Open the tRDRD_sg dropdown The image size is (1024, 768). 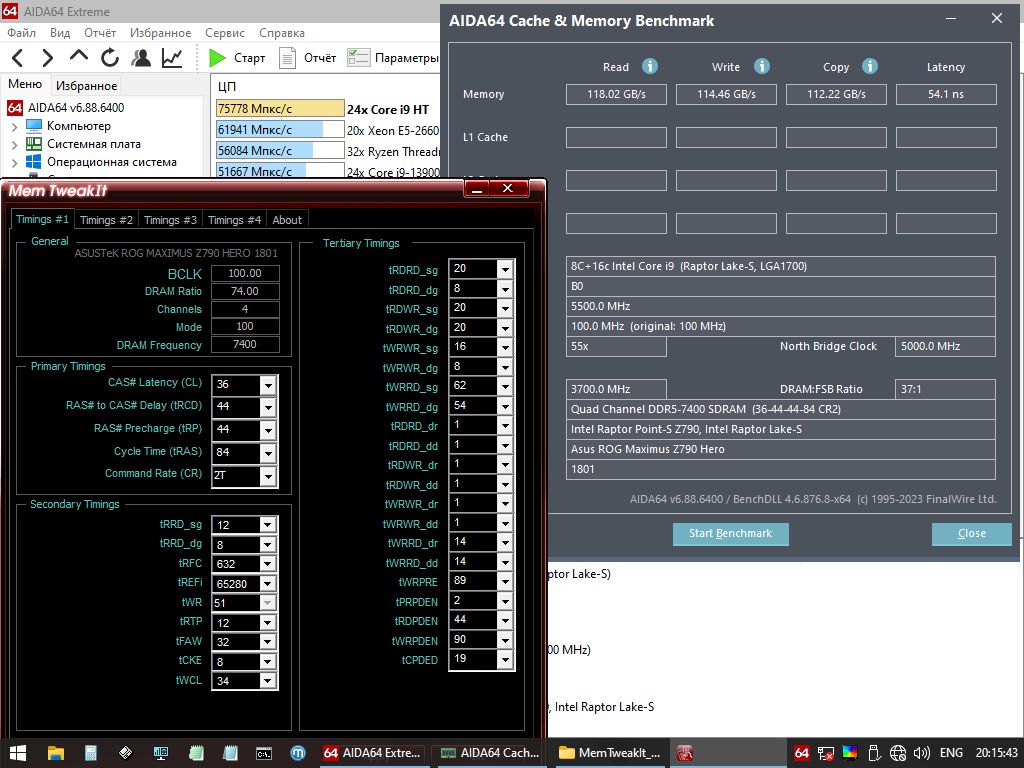click(505, 269)
